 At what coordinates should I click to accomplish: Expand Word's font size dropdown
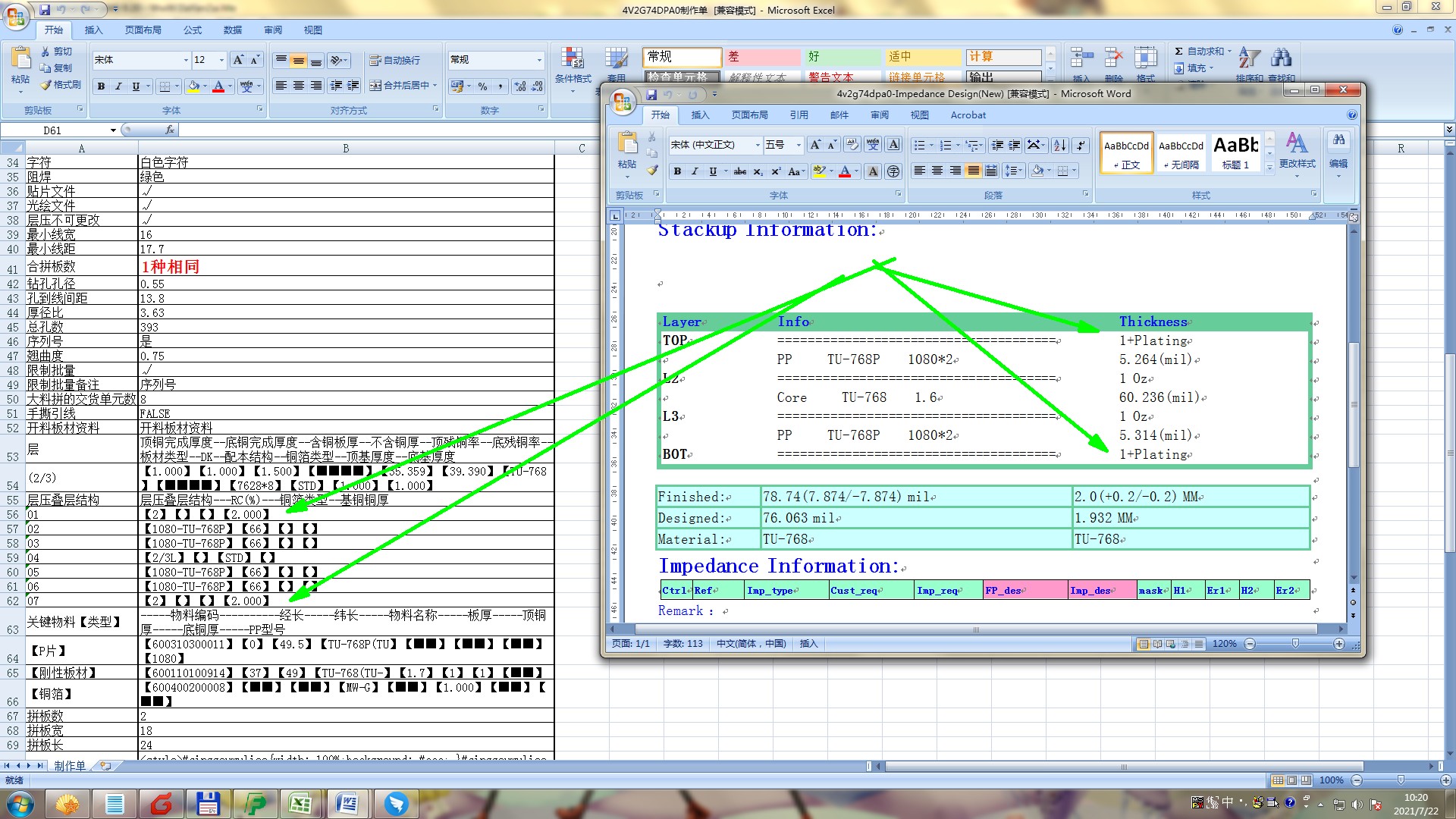point(798,145)
